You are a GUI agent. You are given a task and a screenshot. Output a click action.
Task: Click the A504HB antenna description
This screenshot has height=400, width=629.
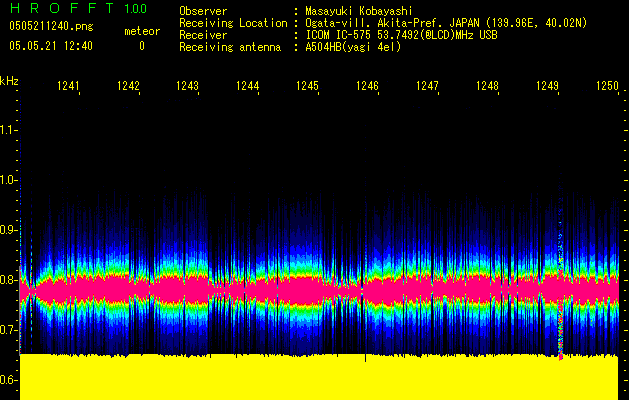[x=353, y=47]
